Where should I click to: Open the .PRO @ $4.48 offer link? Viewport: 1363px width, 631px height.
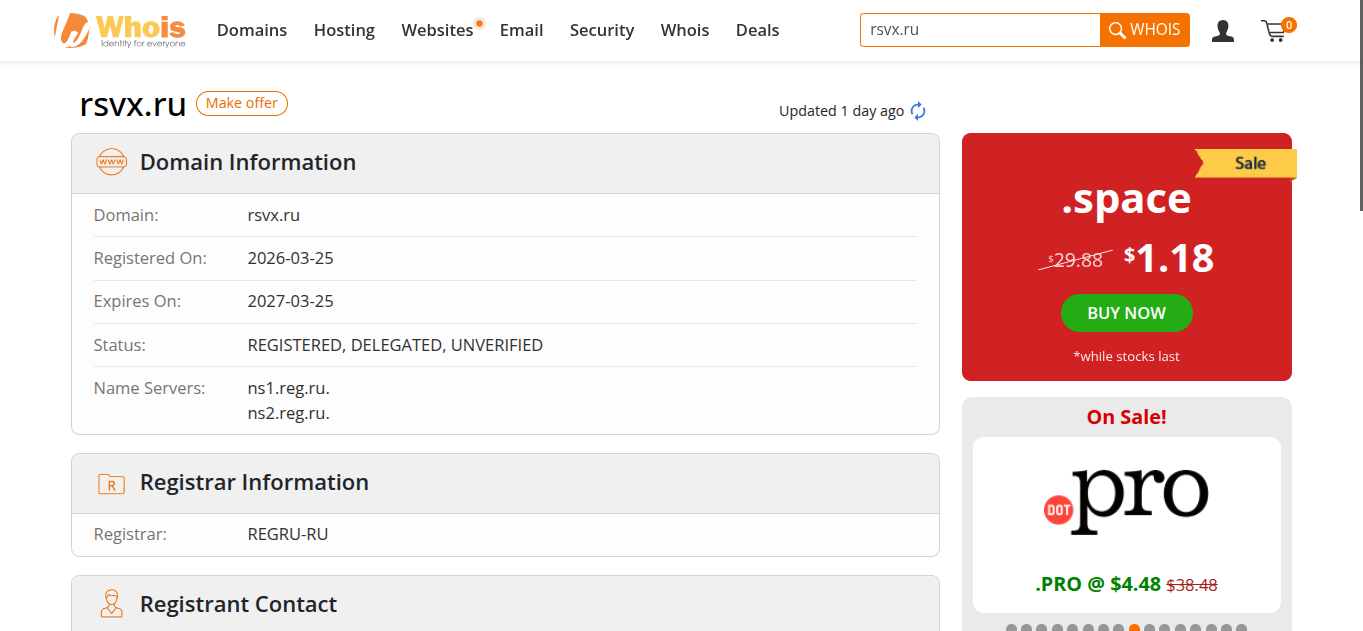pos(1098,584)
